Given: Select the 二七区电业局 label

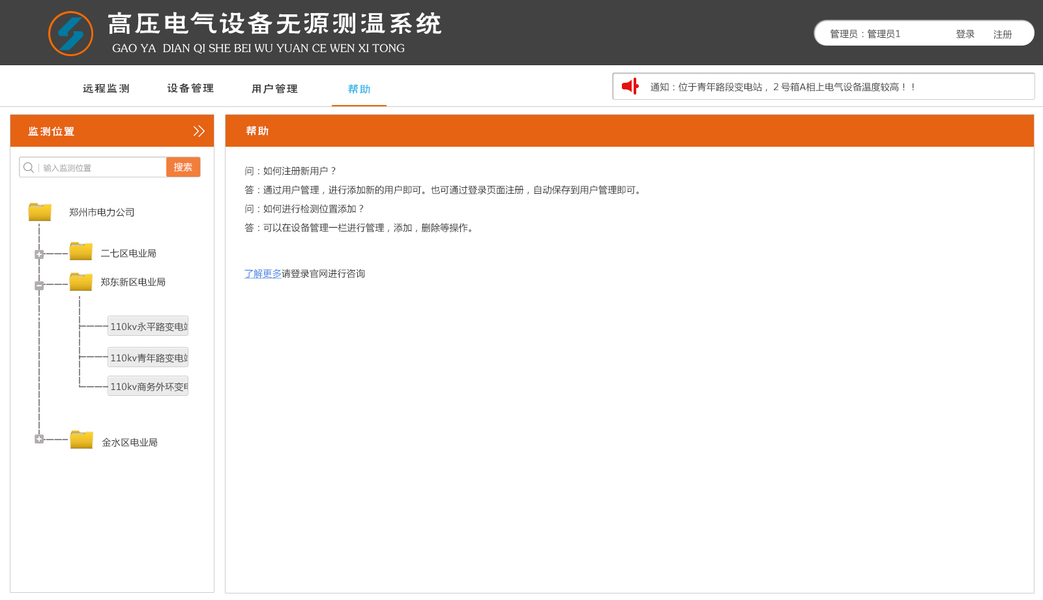Looking at the screenshot, I should point(128,253).
